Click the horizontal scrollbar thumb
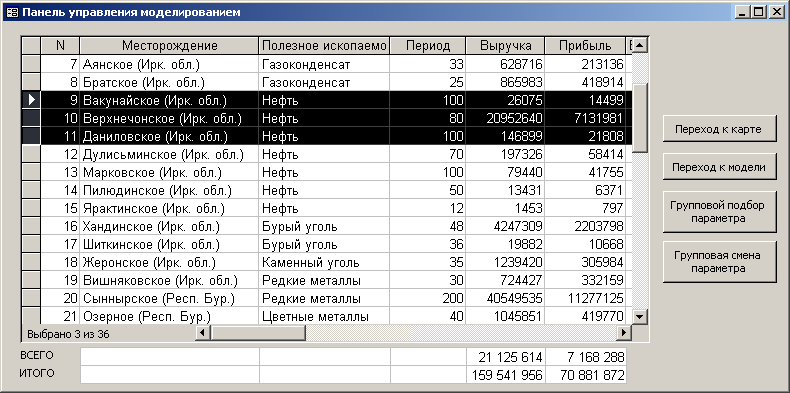Image resolution: width=790 pixels, height=393 pixels. [x=258, y=333]
